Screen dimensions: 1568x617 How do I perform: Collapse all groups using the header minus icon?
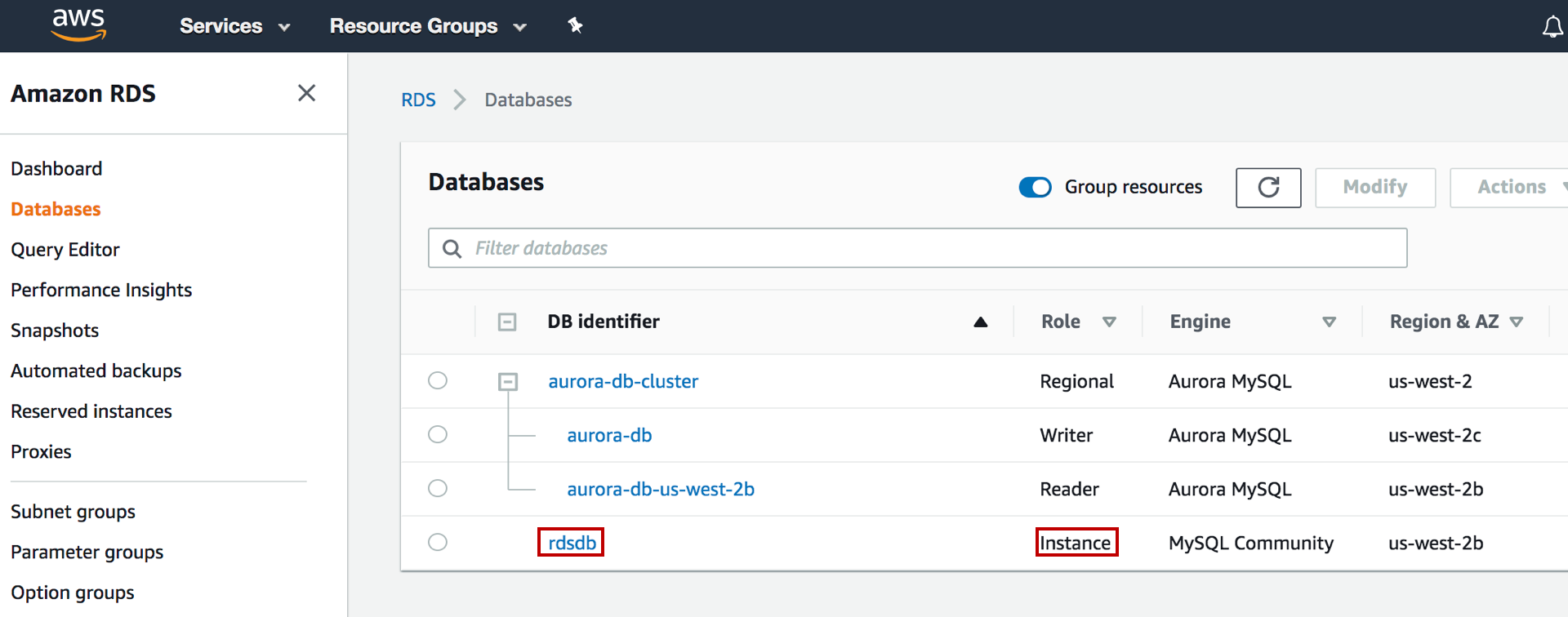507,322
